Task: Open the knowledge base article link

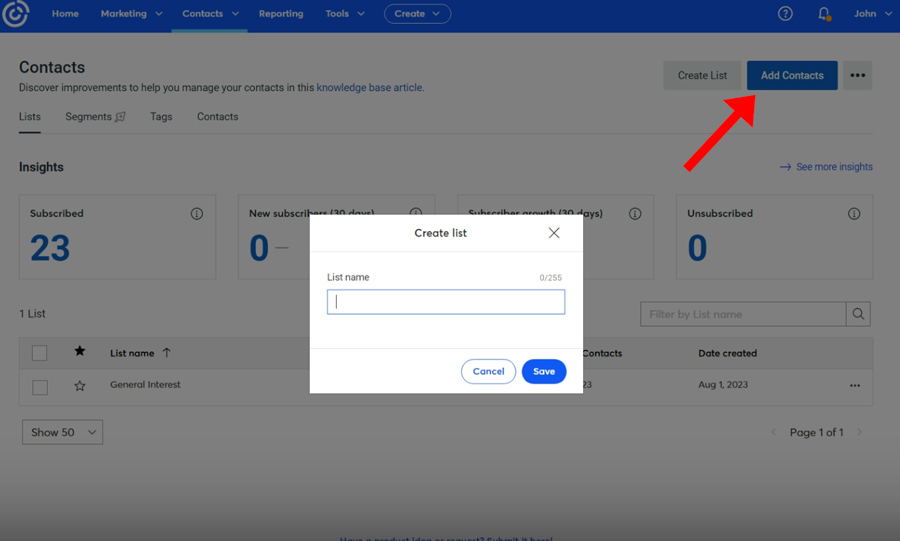Action: coord(369,87)
